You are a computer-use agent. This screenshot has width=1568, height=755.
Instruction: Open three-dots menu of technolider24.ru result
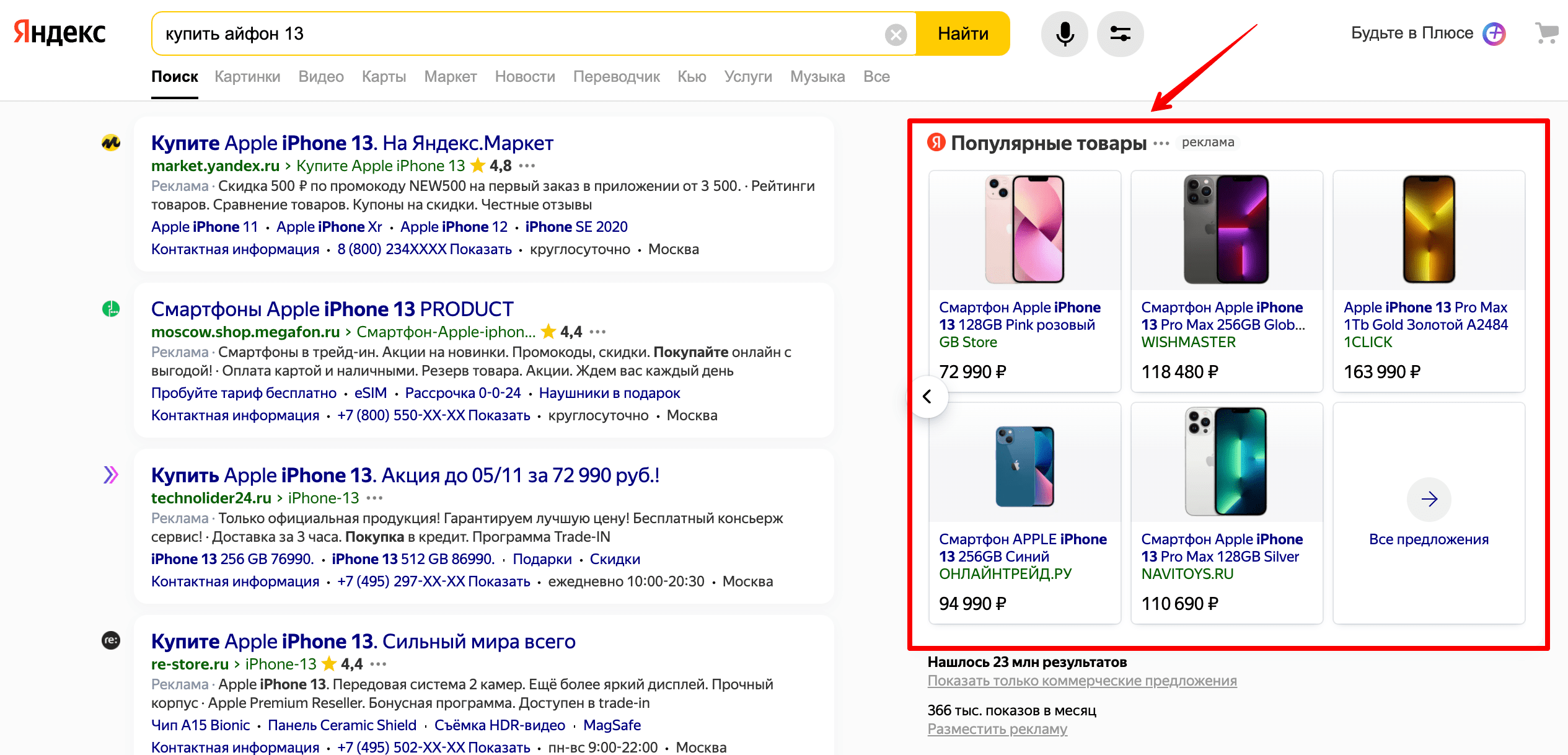pos(374,498)
